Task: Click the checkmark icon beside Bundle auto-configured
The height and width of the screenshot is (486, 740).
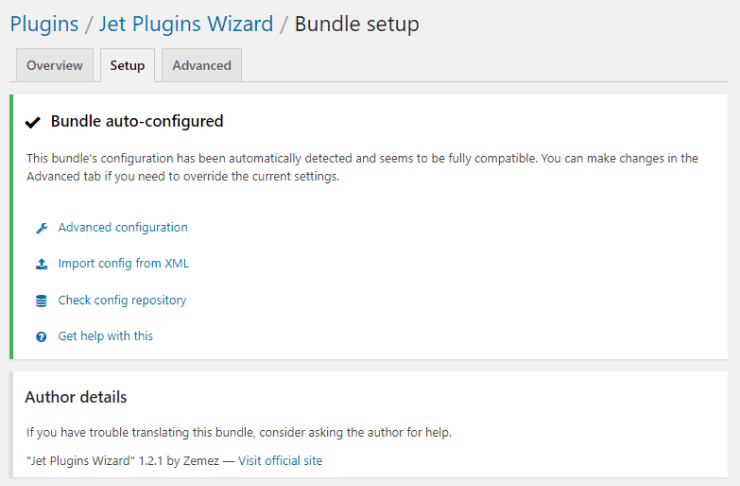Action: [33, 122]
